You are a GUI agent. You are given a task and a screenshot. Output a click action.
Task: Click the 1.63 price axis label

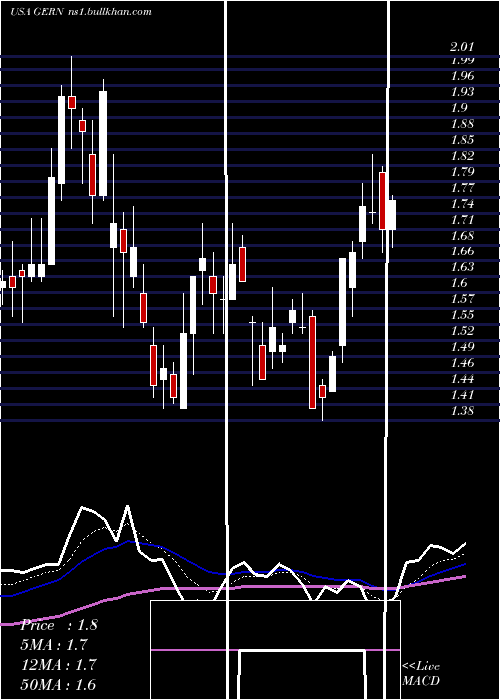coord(462,267)
